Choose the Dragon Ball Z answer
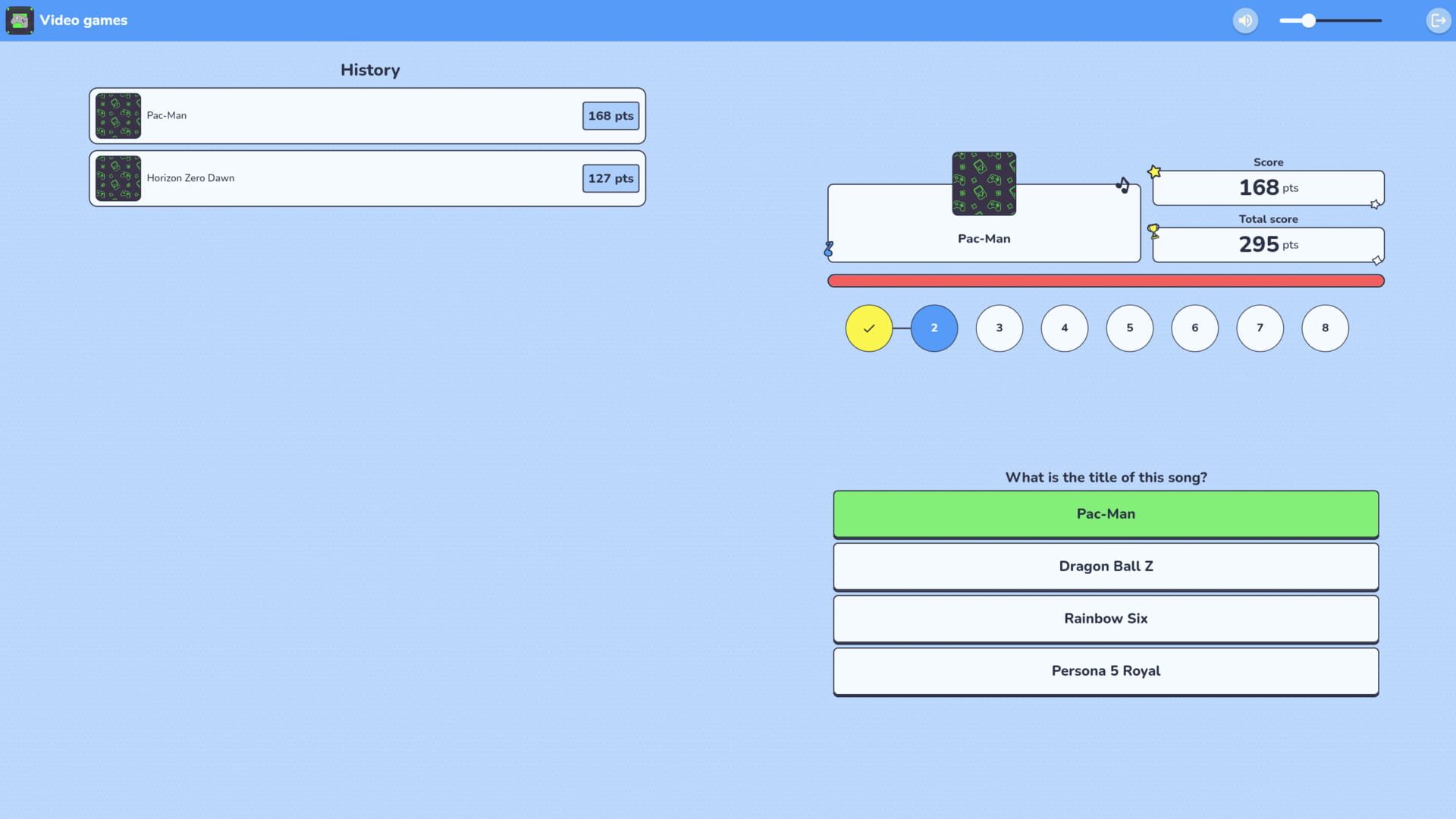 [x=1105, y=566]
